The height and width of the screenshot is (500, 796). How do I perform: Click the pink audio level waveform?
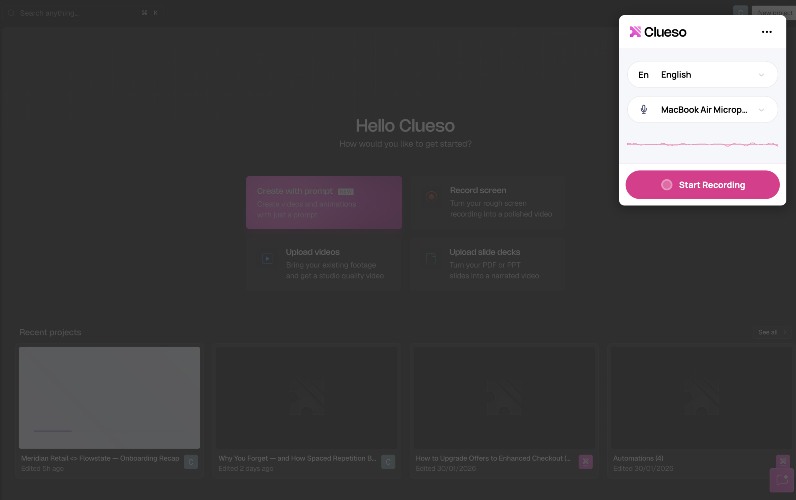click(702, 145)
